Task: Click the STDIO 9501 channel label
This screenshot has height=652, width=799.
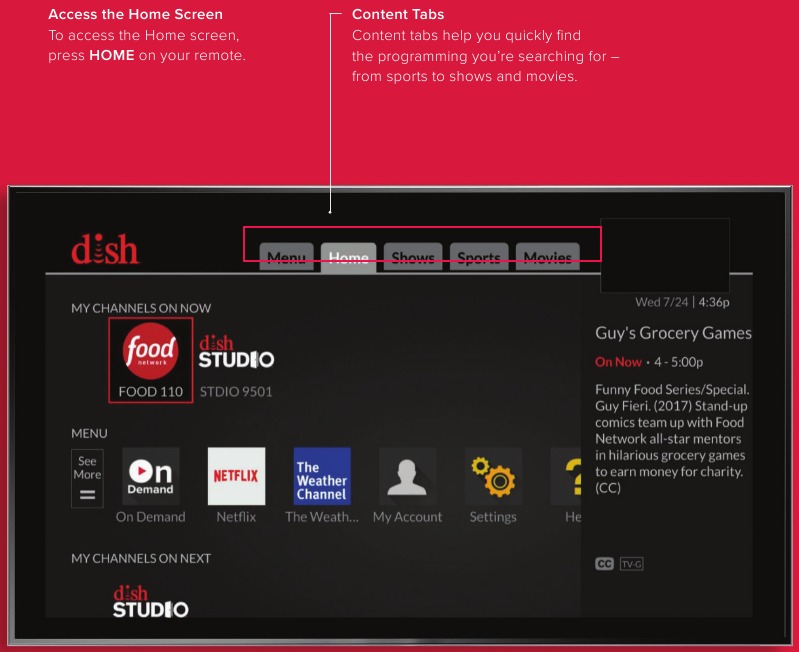Action: 236,392
